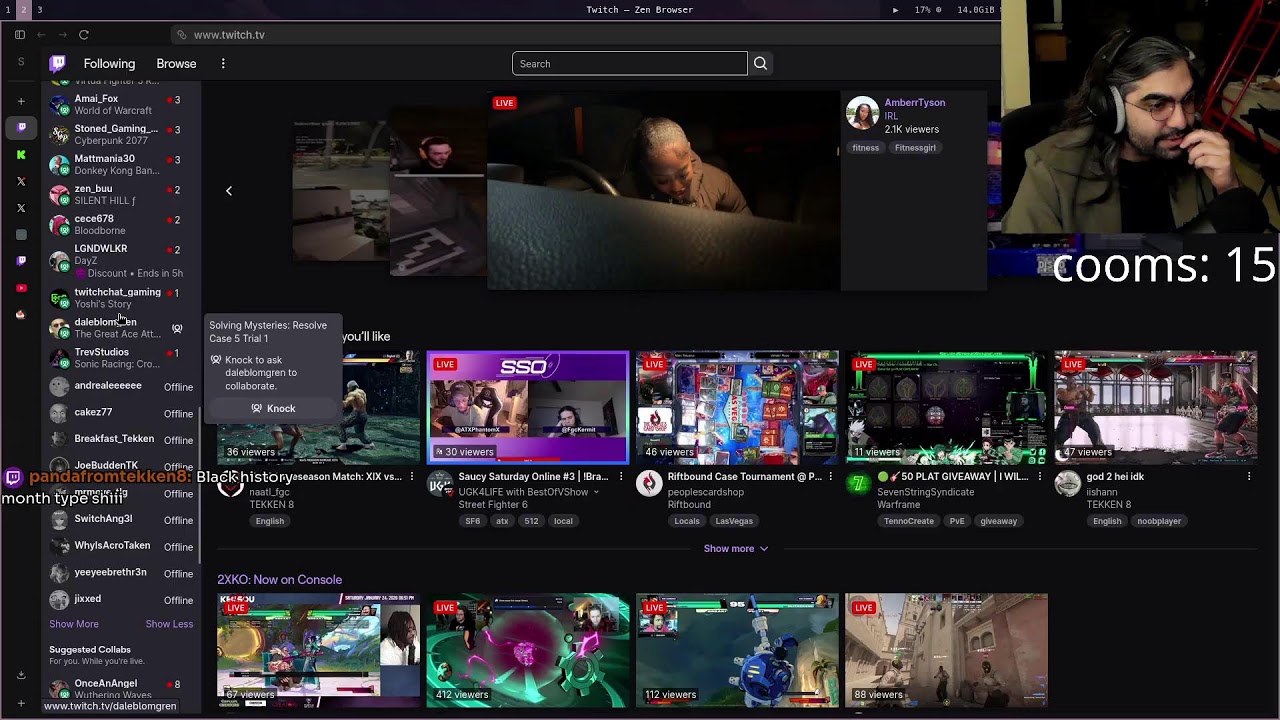This screenshot has height=720, width=1280.
Task: Open the first X tab in the sidebar
Action: click(21, 181)
